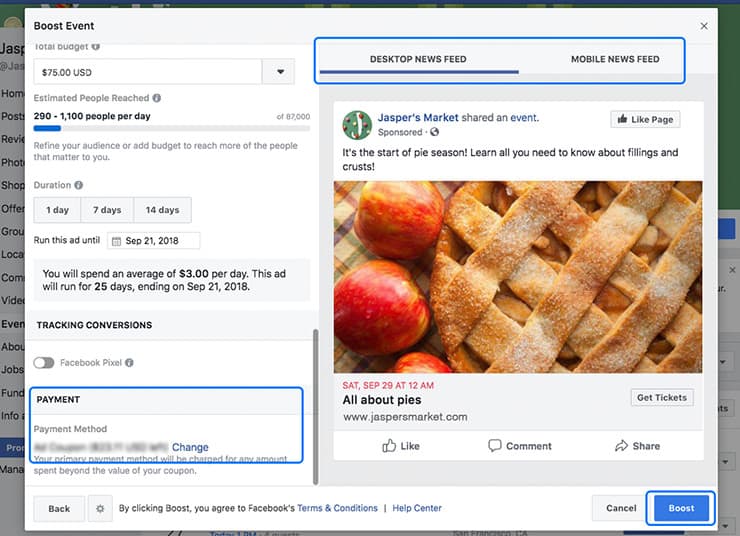This screenshot has height=536, width=740.
Task: Open the total budget dropdown arrow
Action: point(279,72)
